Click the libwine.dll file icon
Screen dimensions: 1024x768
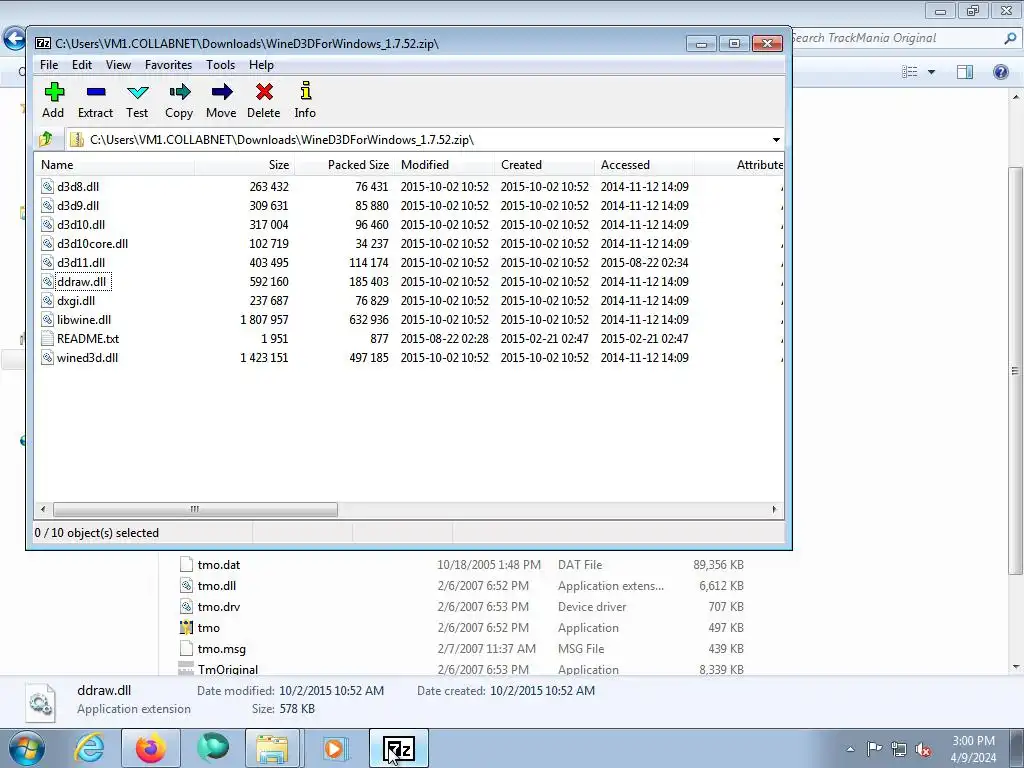tap(47, 320)
